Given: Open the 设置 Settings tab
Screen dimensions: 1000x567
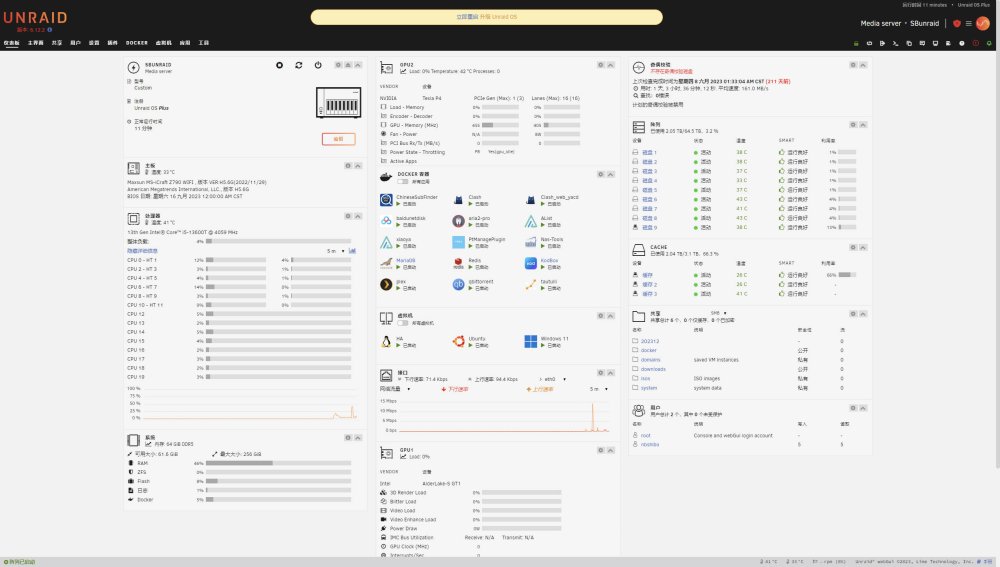Looking at the screenshot, I should (x=94, y=43).
